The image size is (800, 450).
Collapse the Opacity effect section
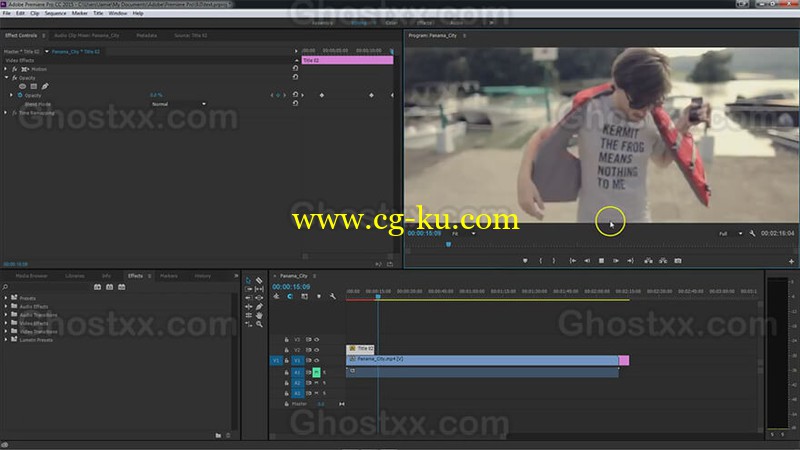(x=6, y=78)
